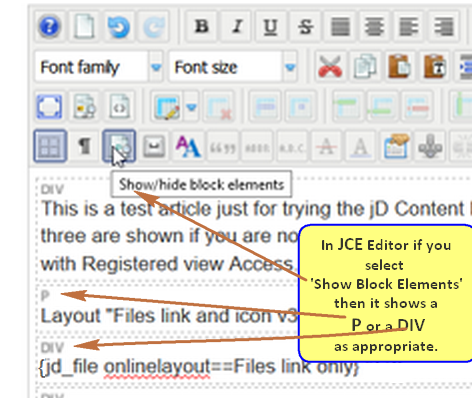This screenshot has height=398, width=472.
Task: Toggle visual aid guidelines grid button
Action: [50, 146]
